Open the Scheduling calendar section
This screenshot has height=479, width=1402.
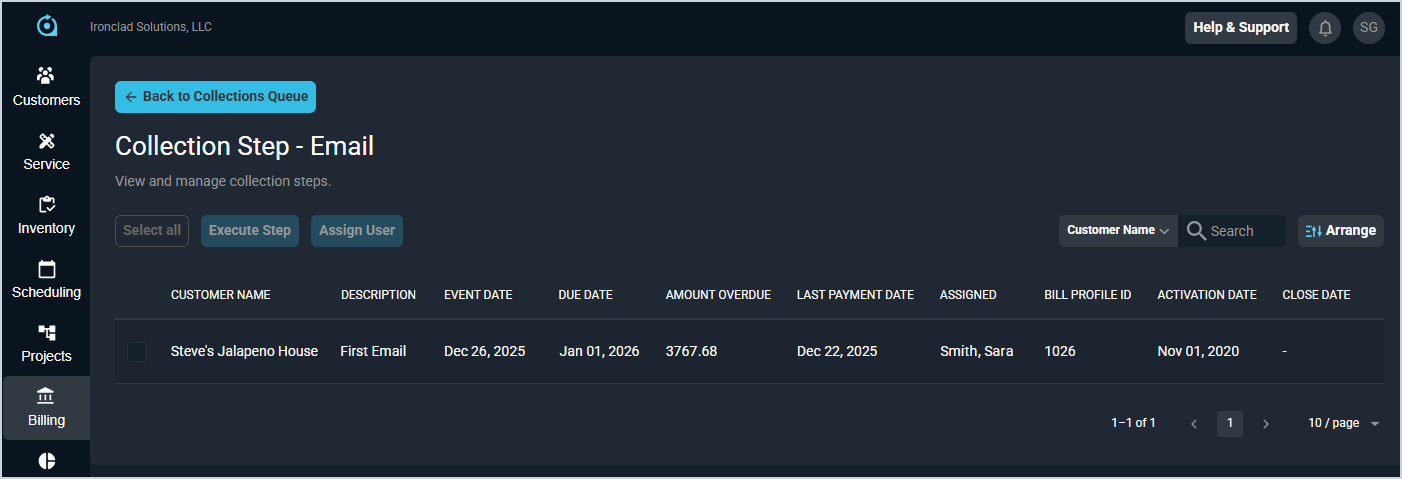coord(46,279)
